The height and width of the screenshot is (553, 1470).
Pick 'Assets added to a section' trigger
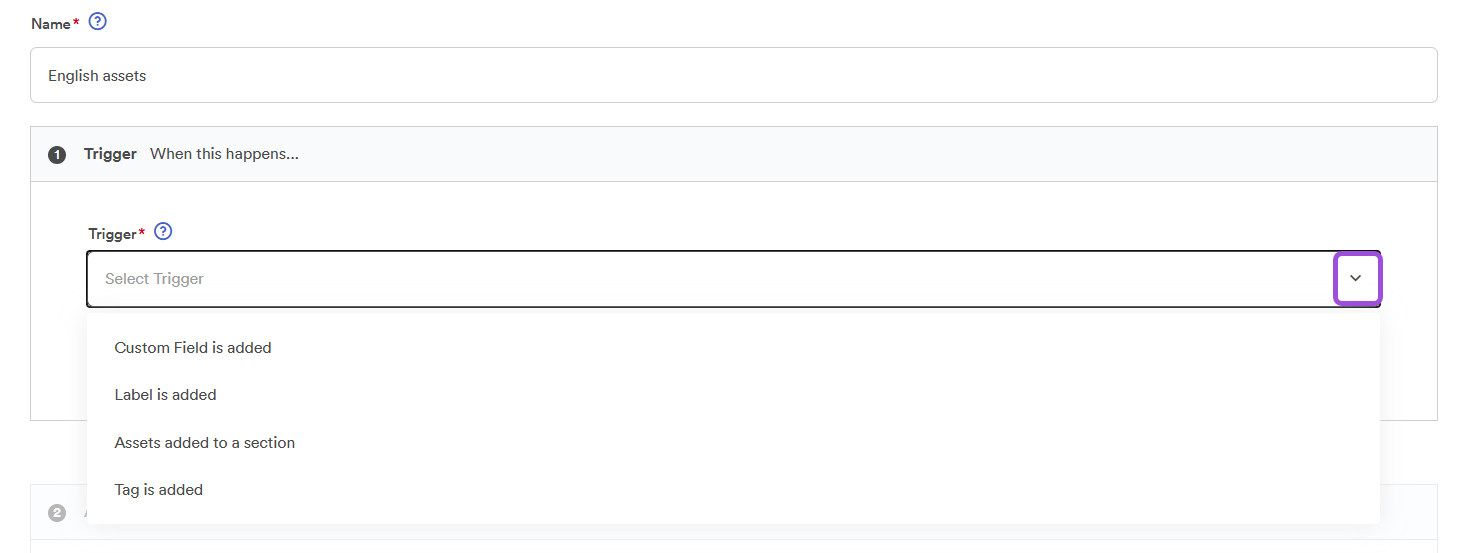(205, 443)
